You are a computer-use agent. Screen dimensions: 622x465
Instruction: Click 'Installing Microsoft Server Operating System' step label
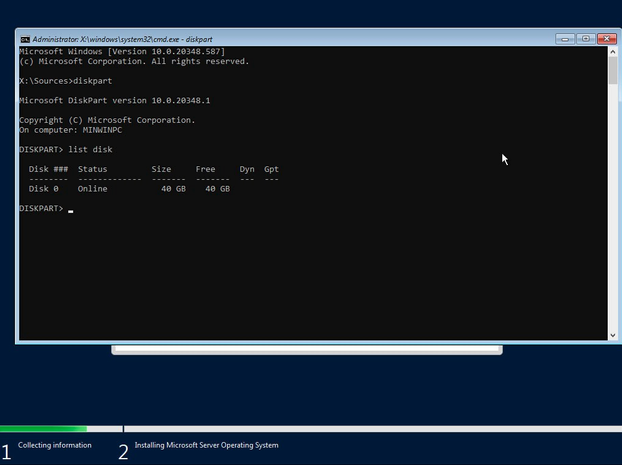[206, 445]
